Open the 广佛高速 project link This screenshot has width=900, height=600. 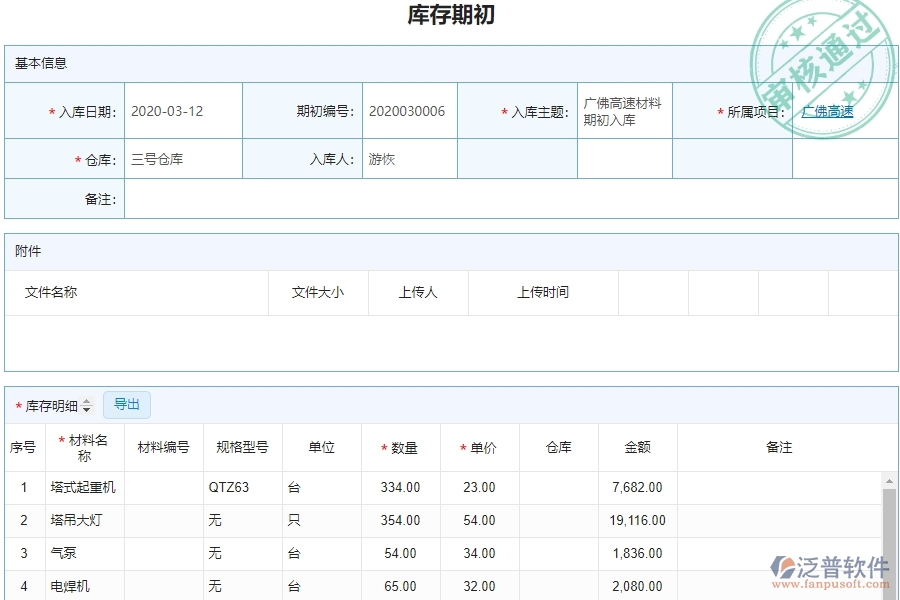[x=827, y=112]
